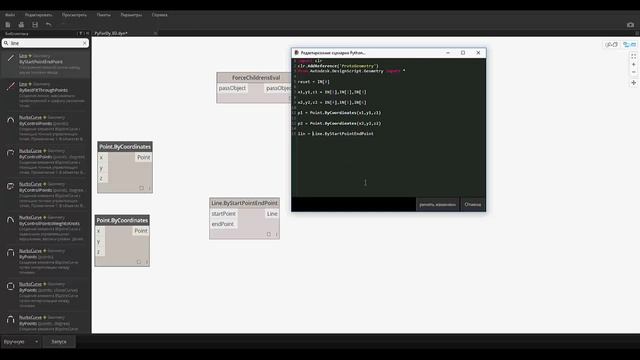Toggle preview square on upper Point.ByCoordinates node
This screenshot has height=360, width=640.
coord(142,188)
